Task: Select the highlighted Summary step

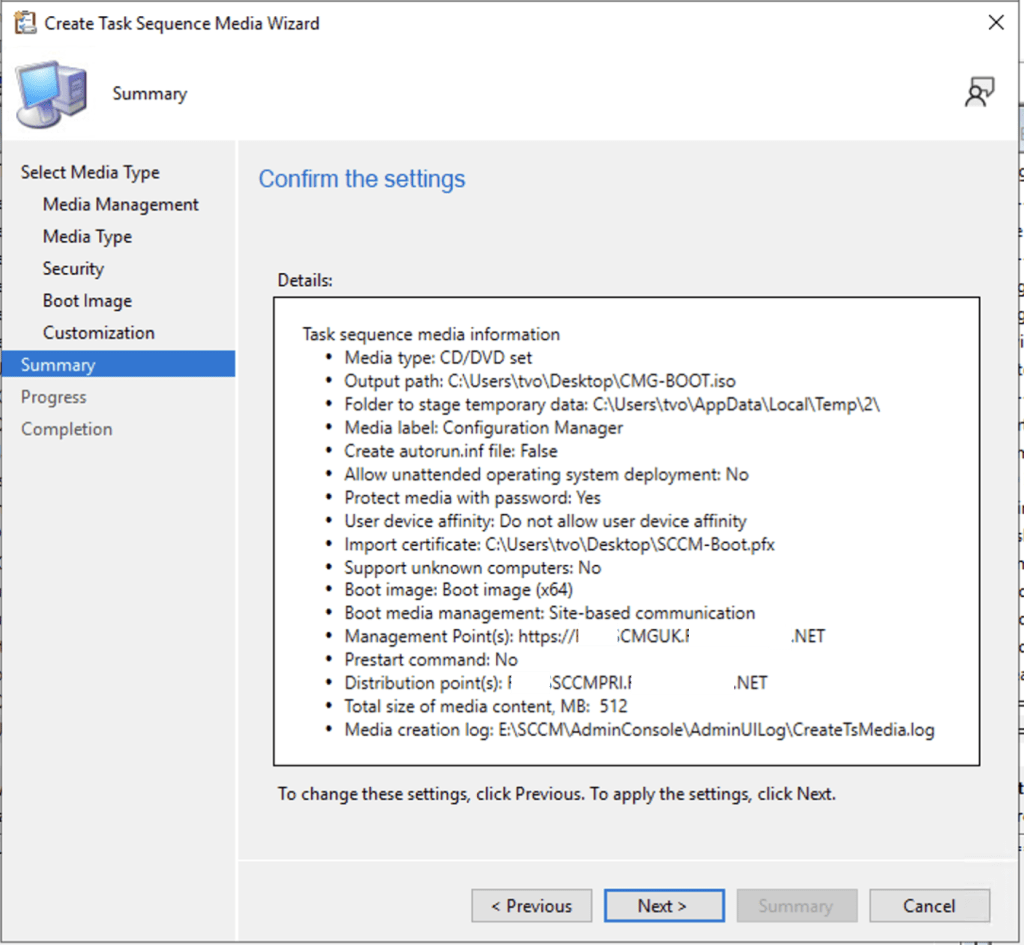Action: pyautogui.click(x=58, y=364)
